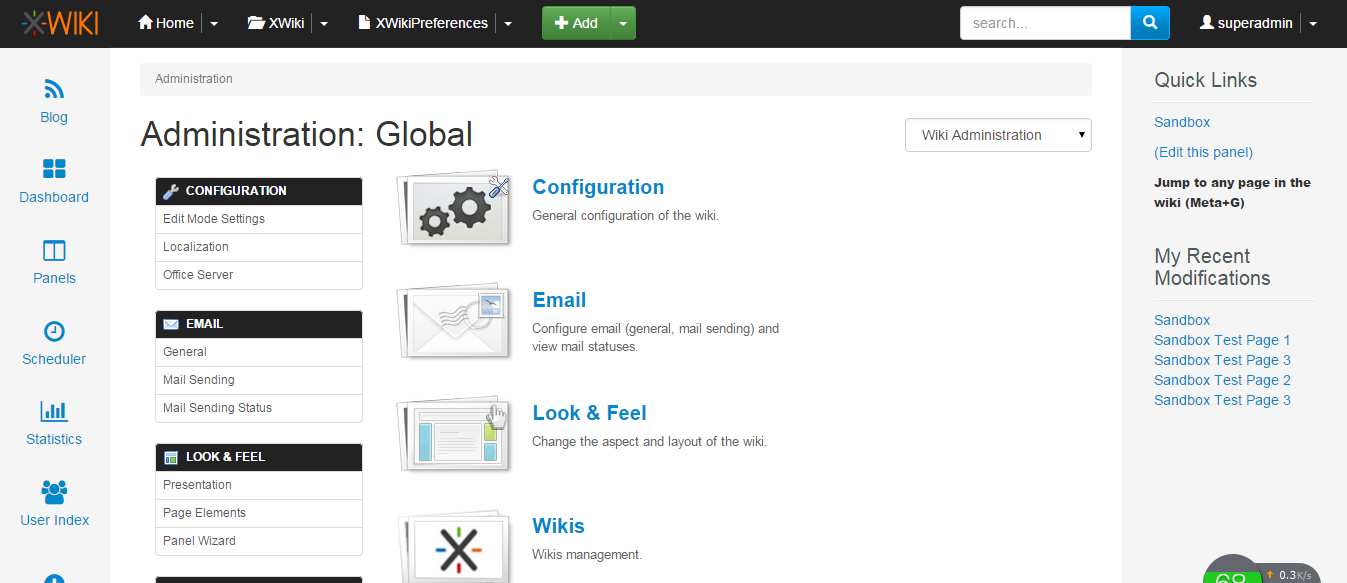Open Sandbox Test Page 1
The image size is (1347, 583).
1222,340
